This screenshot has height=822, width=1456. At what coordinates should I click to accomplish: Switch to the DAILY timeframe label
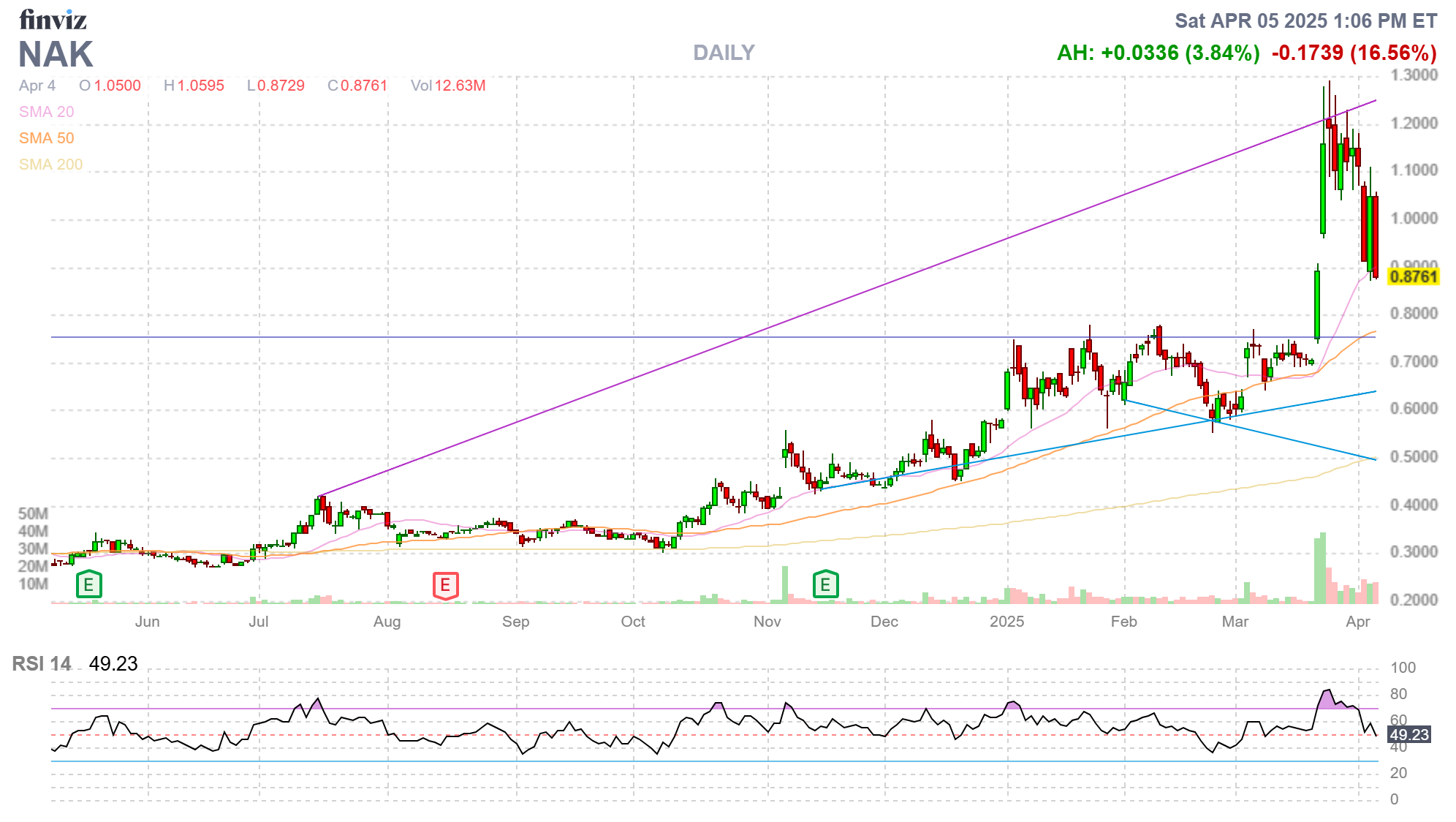[x=723, y=53]
